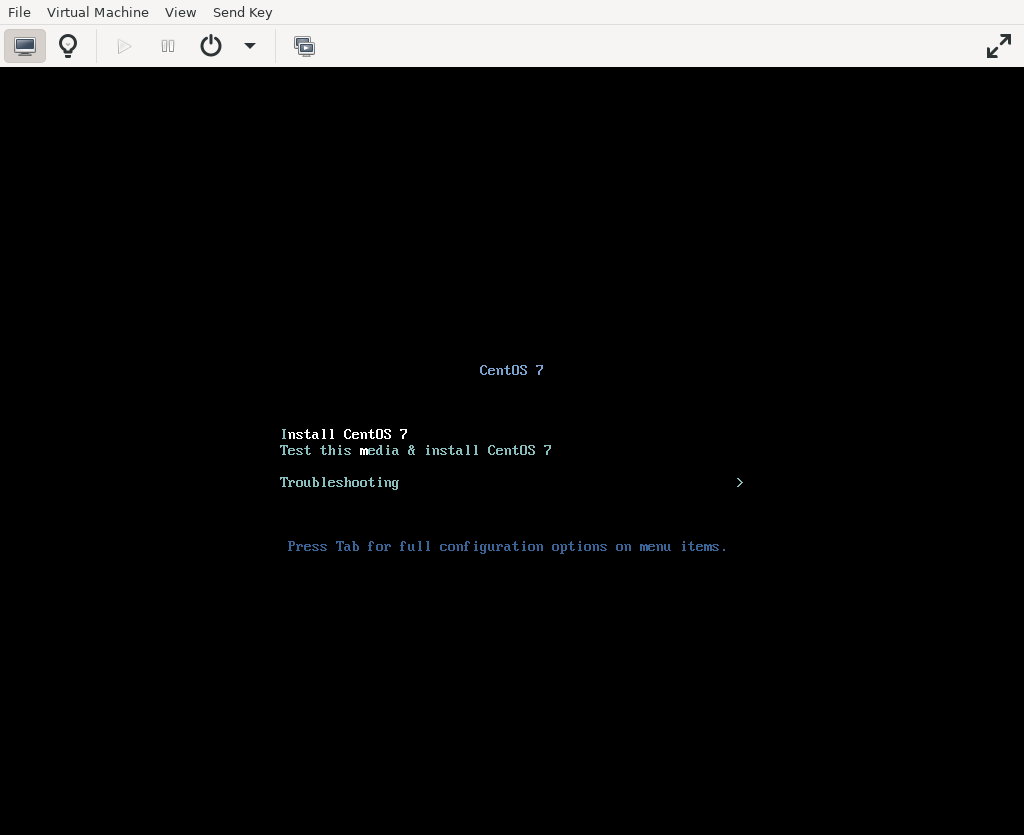Choose Test this media & install CentOS 7
This screenshot has width=1024, height=835.
coord(415,450)
